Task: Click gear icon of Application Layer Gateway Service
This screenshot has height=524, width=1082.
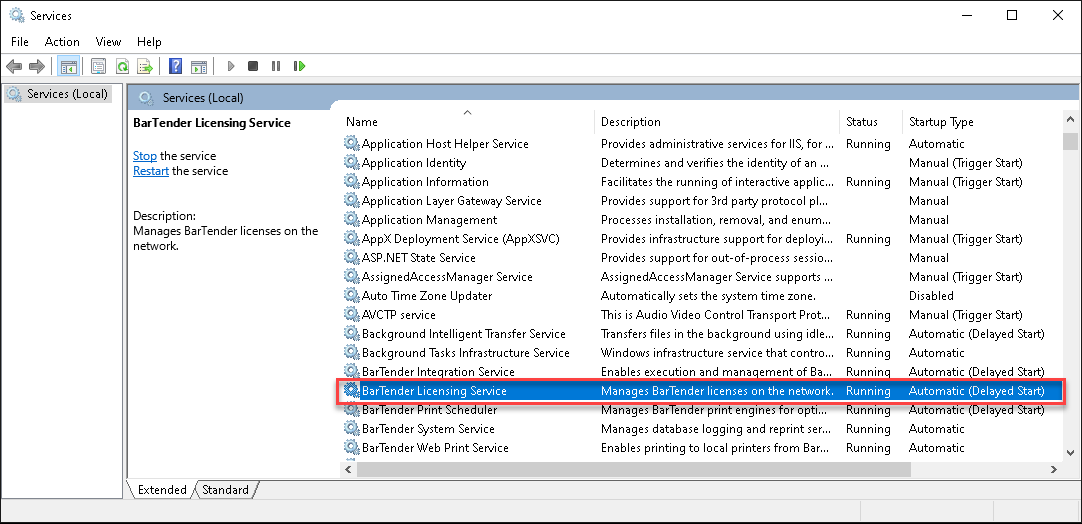Action: (x=352, y=201)
